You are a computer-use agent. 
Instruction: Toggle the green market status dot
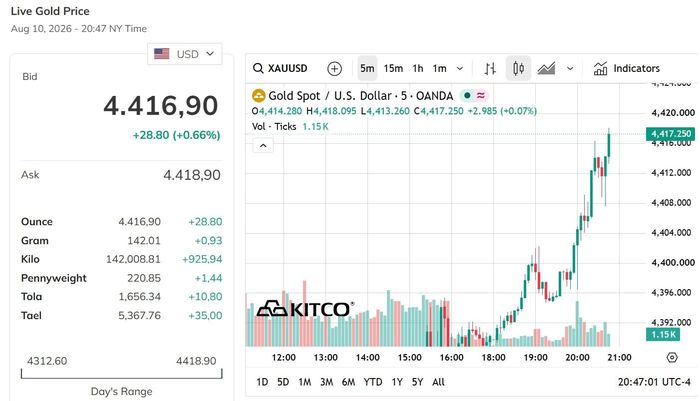click(x=467, y=96)
